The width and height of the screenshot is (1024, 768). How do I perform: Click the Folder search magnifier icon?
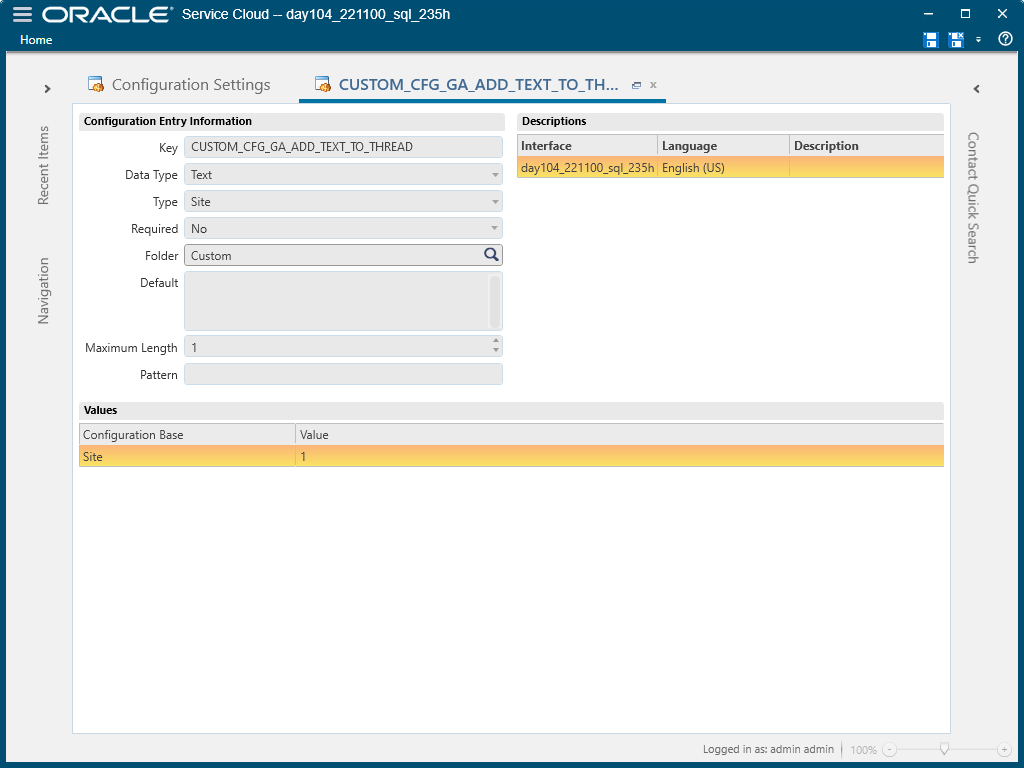[x=491, y=255]
